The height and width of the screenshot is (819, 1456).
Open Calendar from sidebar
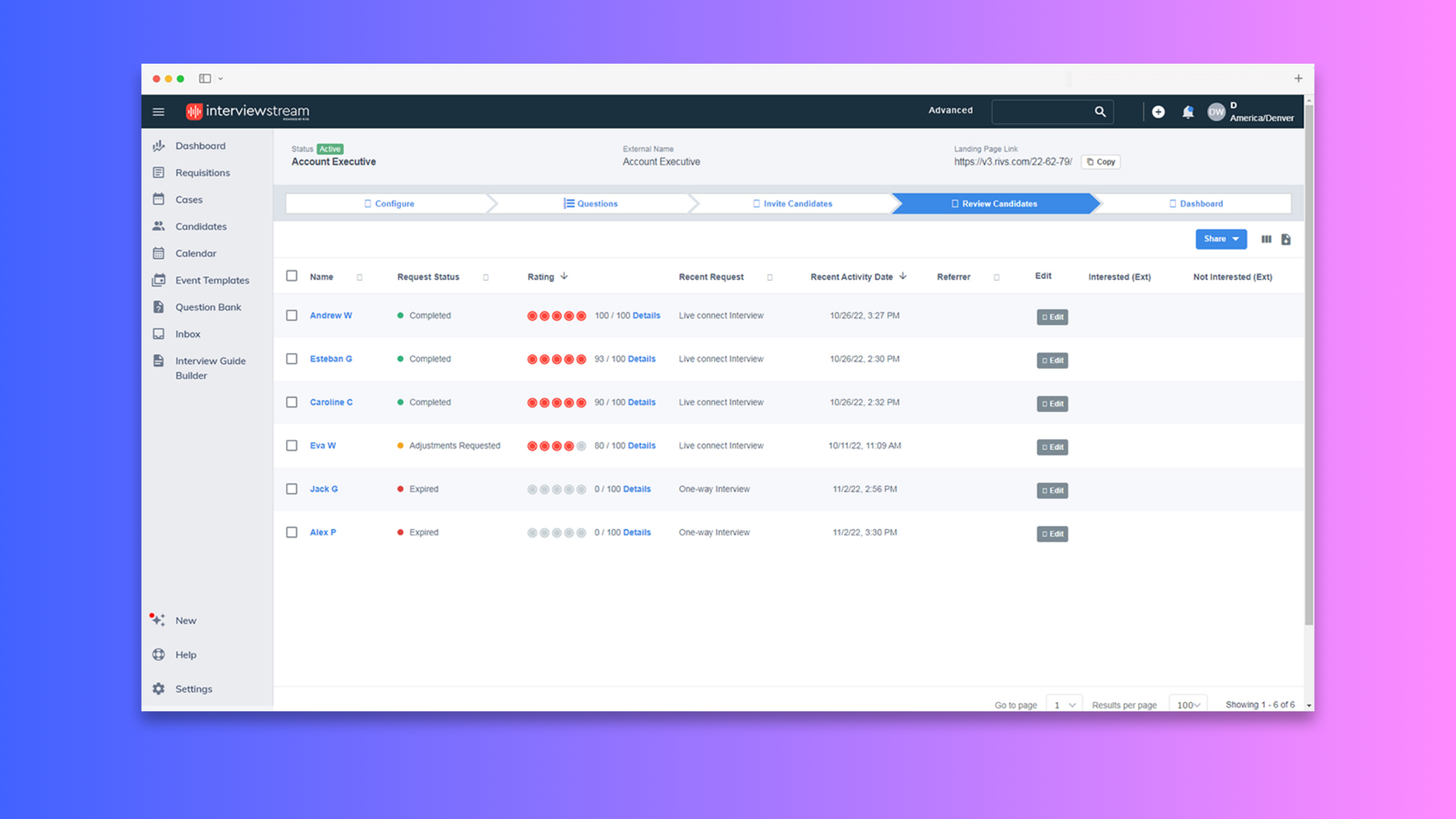pos(195,253)
